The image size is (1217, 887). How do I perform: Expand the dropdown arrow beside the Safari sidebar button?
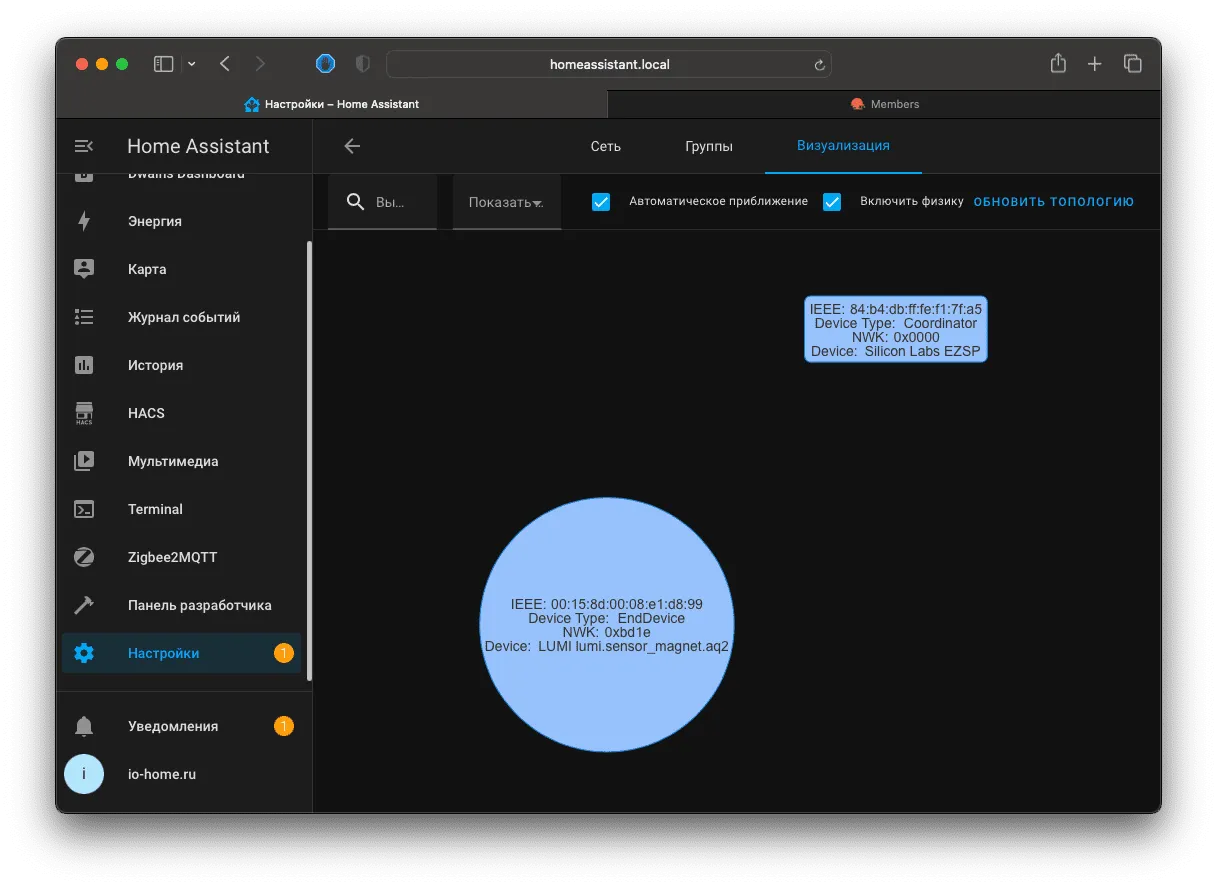192,64
